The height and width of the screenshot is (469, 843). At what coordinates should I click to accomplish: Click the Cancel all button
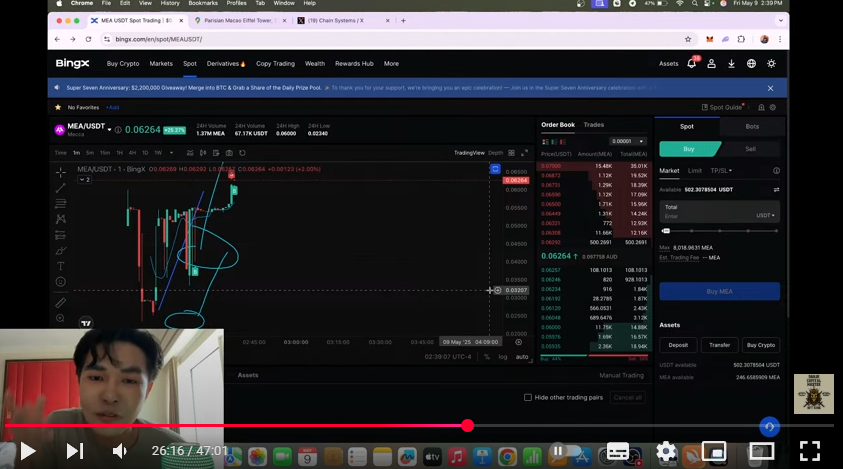627,397
